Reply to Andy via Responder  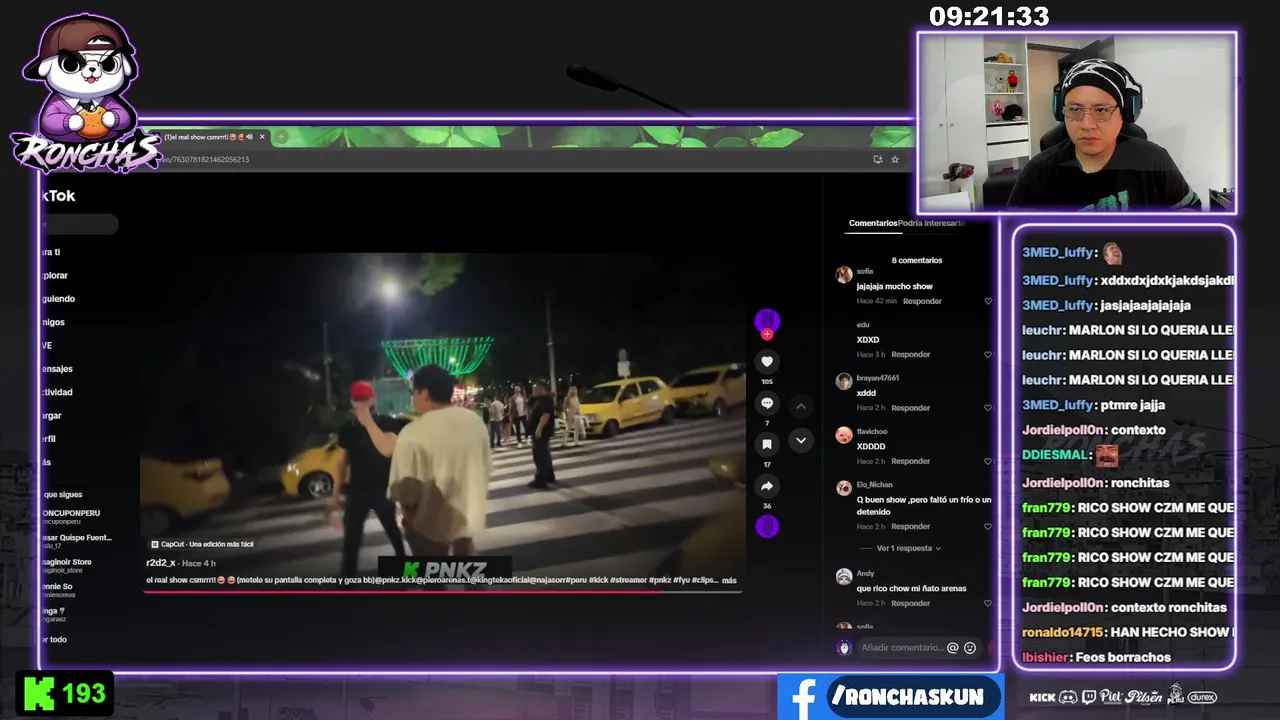click(911, 603)
